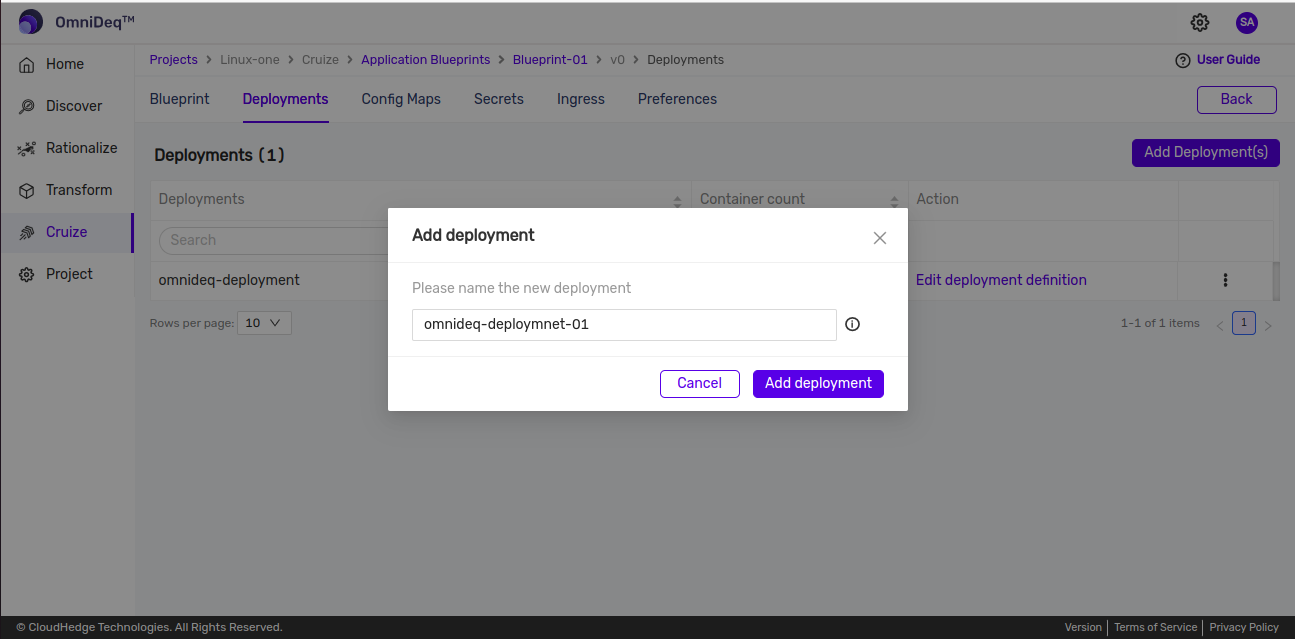Sort the Deployments column
This screenshot has width=1295, height=639.
[x=677, y=200]
